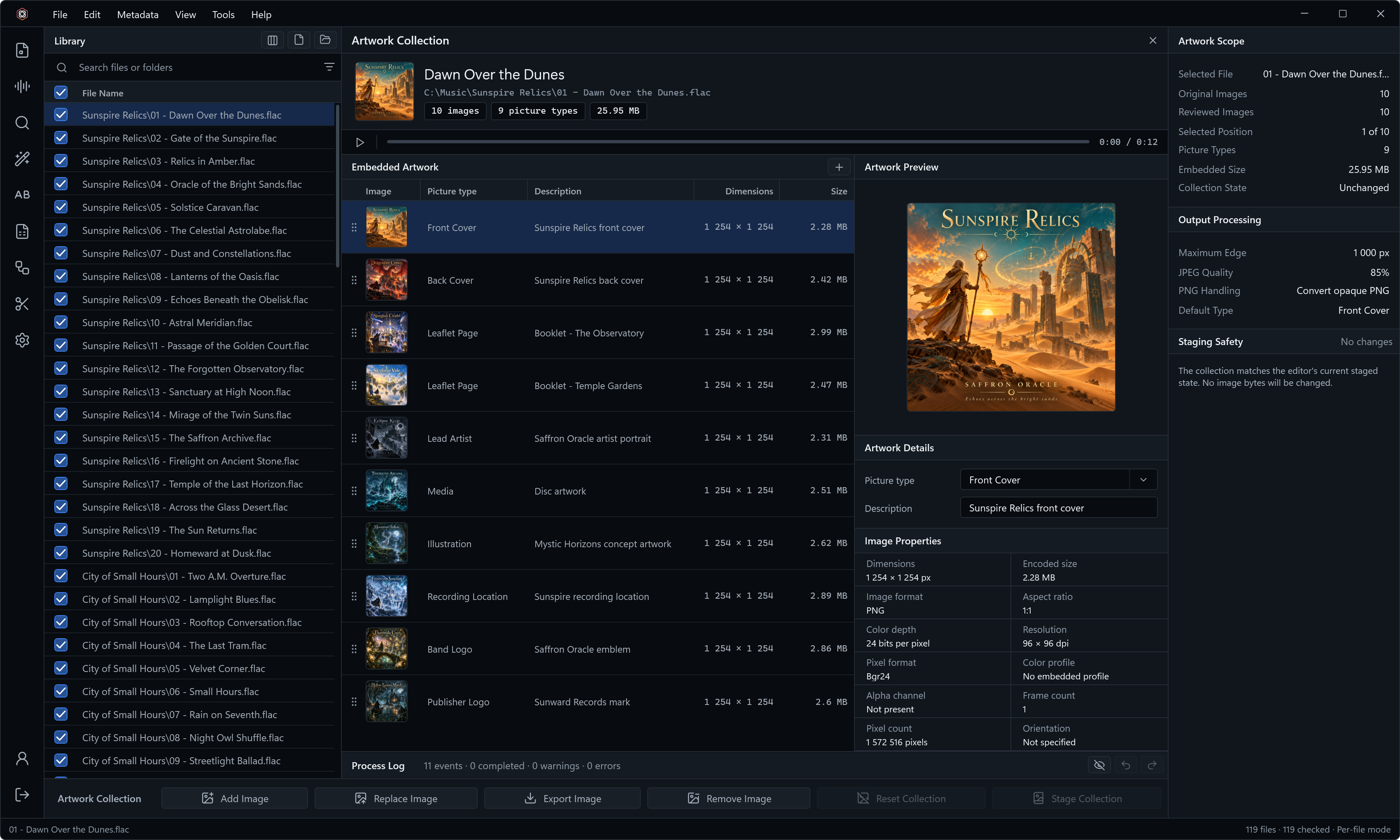The width and height of the screenshot is (1400, 840).
Task: Open the scissors split tool sidebar icon
Action: 22,304
